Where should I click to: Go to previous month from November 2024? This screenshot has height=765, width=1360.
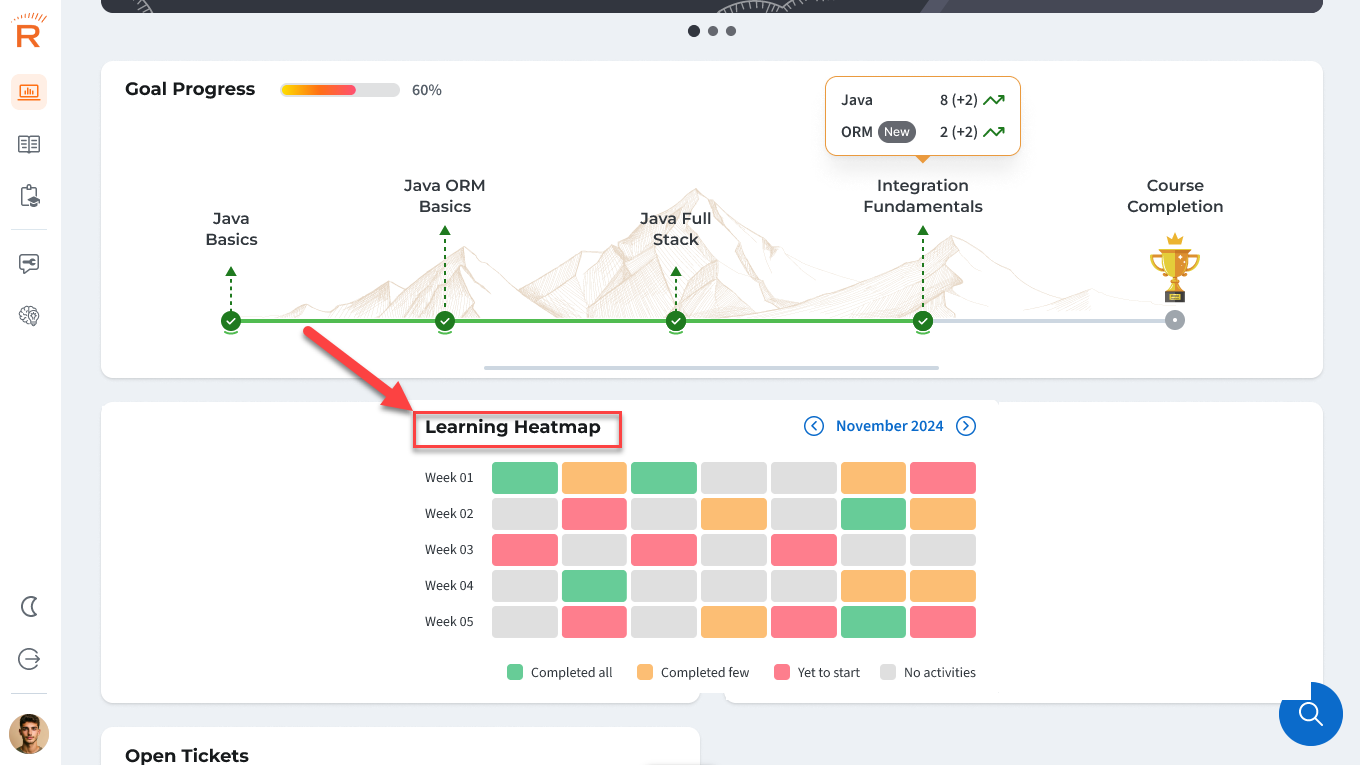pos(814,426)
